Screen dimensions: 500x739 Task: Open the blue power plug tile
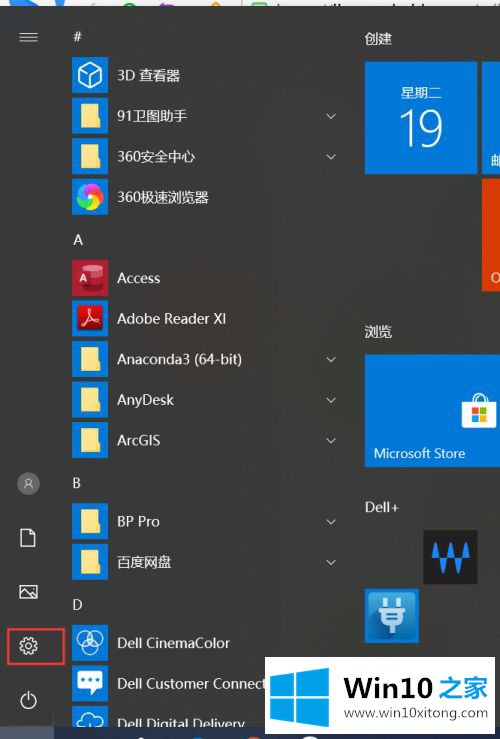[392, 616]
